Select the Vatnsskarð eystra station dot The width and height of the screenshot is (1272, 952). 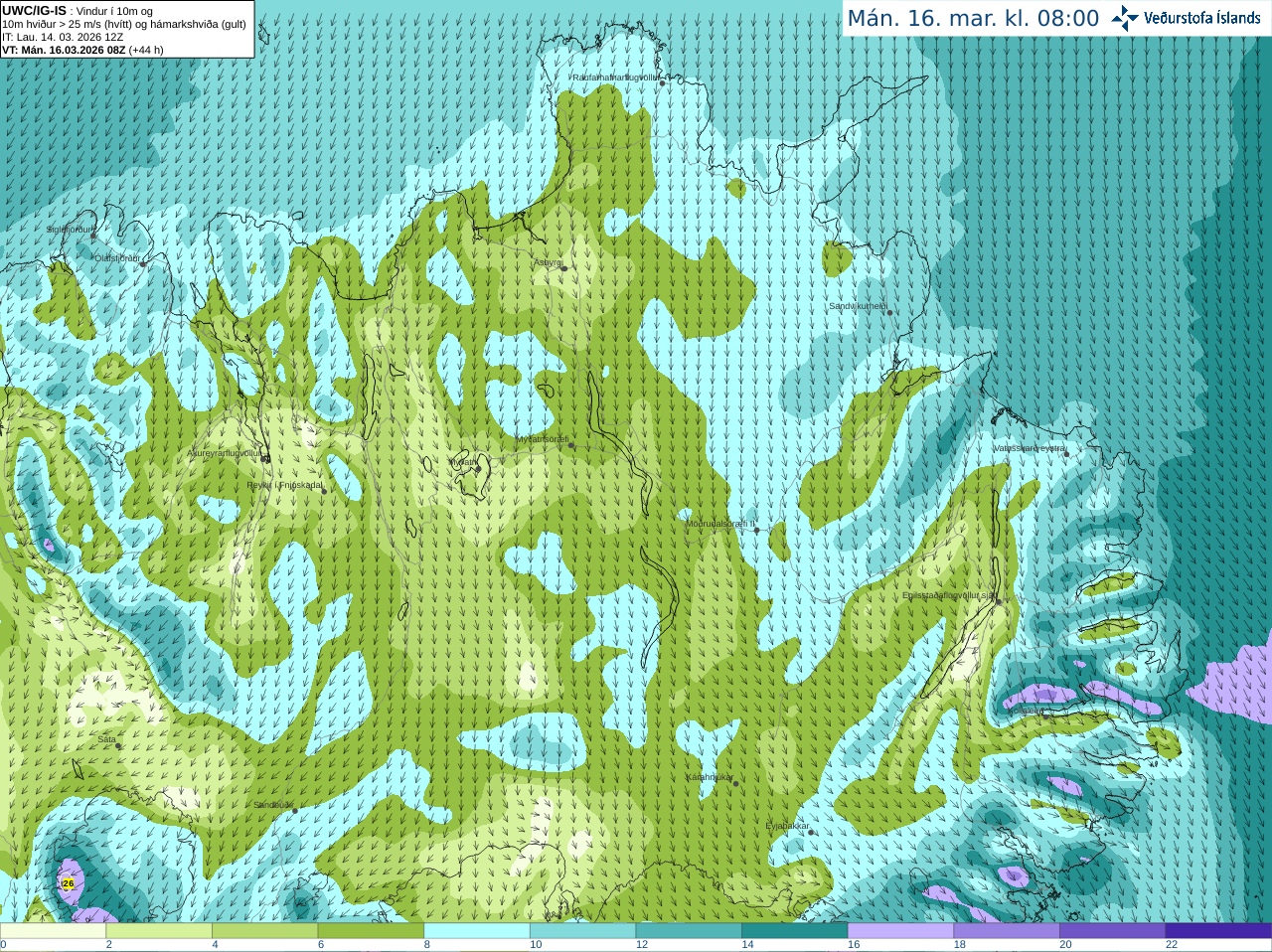click(x=1066, y=454)
